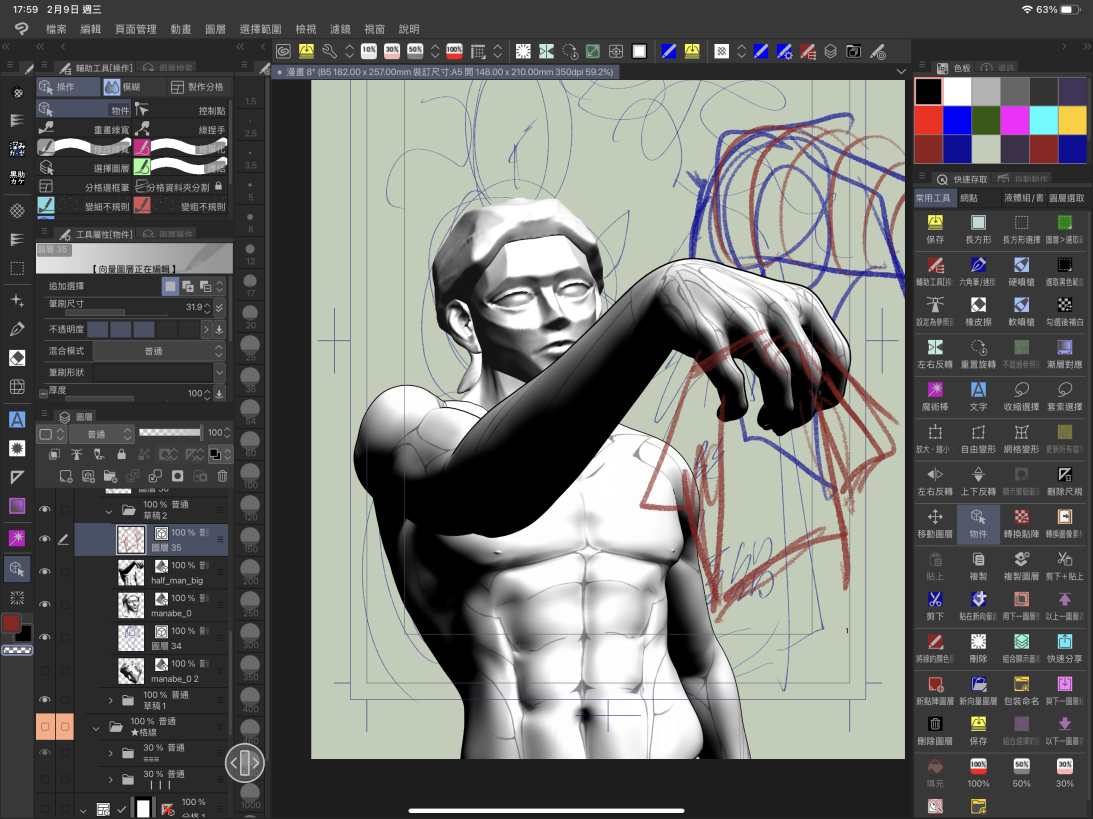Hide the manabe_0 layer
Viewport: 1093px width, 819px height.
coord(45,604)
